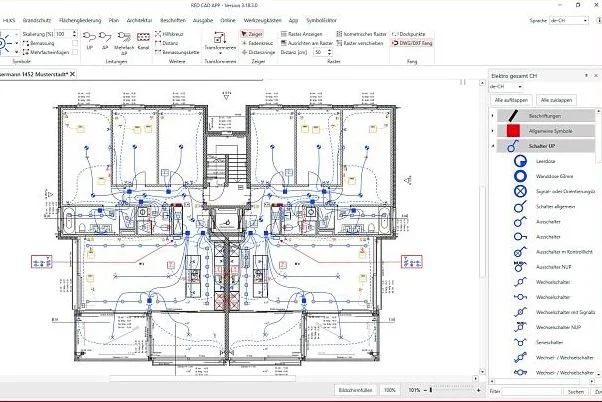
Task: Select the Mehrfach AP Leitung tool
Action: point(124,42)
